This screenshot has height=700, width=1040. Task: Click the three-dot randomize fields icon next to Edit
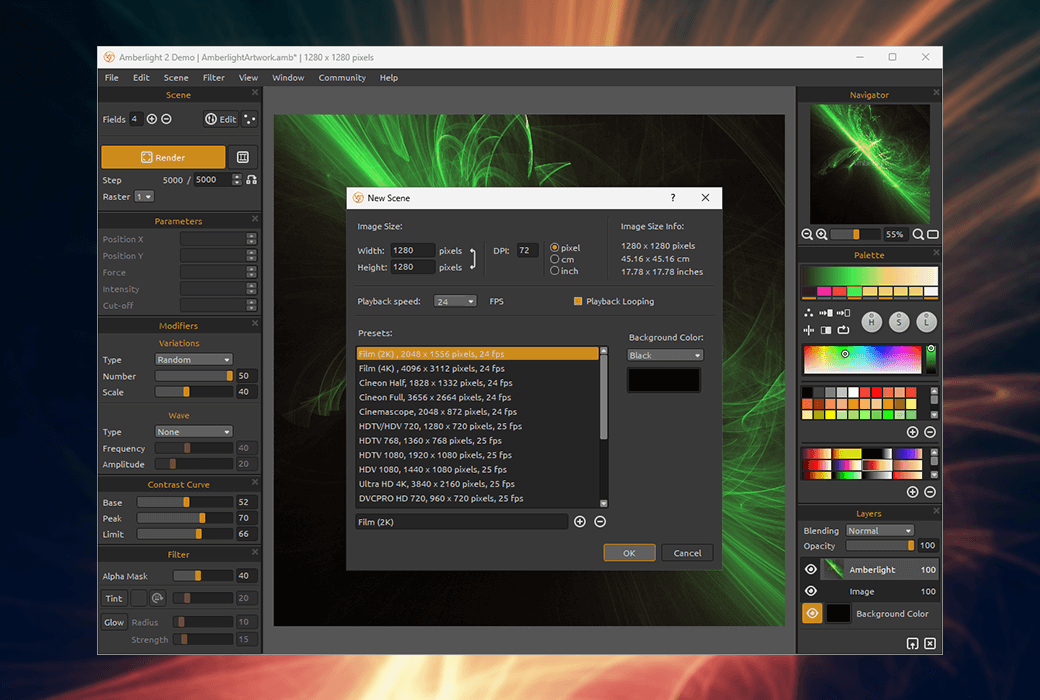click(249, 119)
